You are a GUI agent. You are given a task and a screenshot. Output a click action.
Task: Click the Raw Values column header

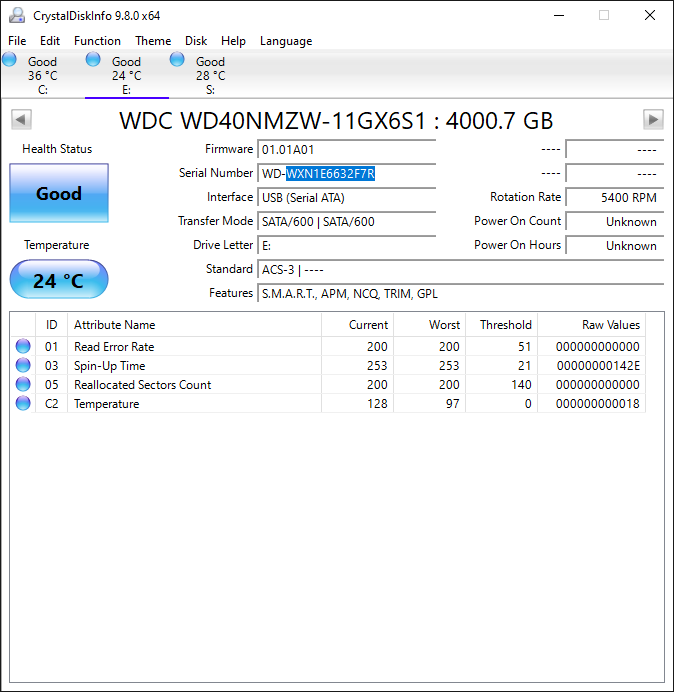(x=591, y=325)
